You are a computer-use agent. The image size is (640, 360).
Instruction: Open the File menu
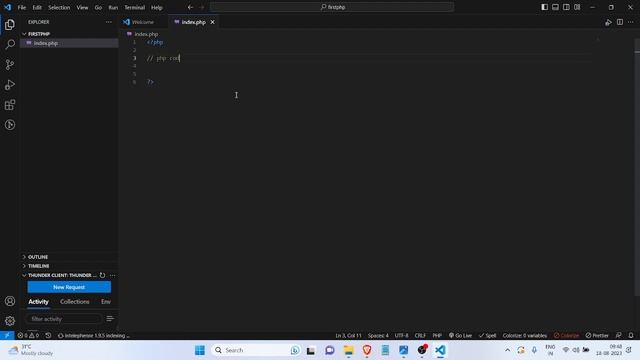tap(22, 7)
